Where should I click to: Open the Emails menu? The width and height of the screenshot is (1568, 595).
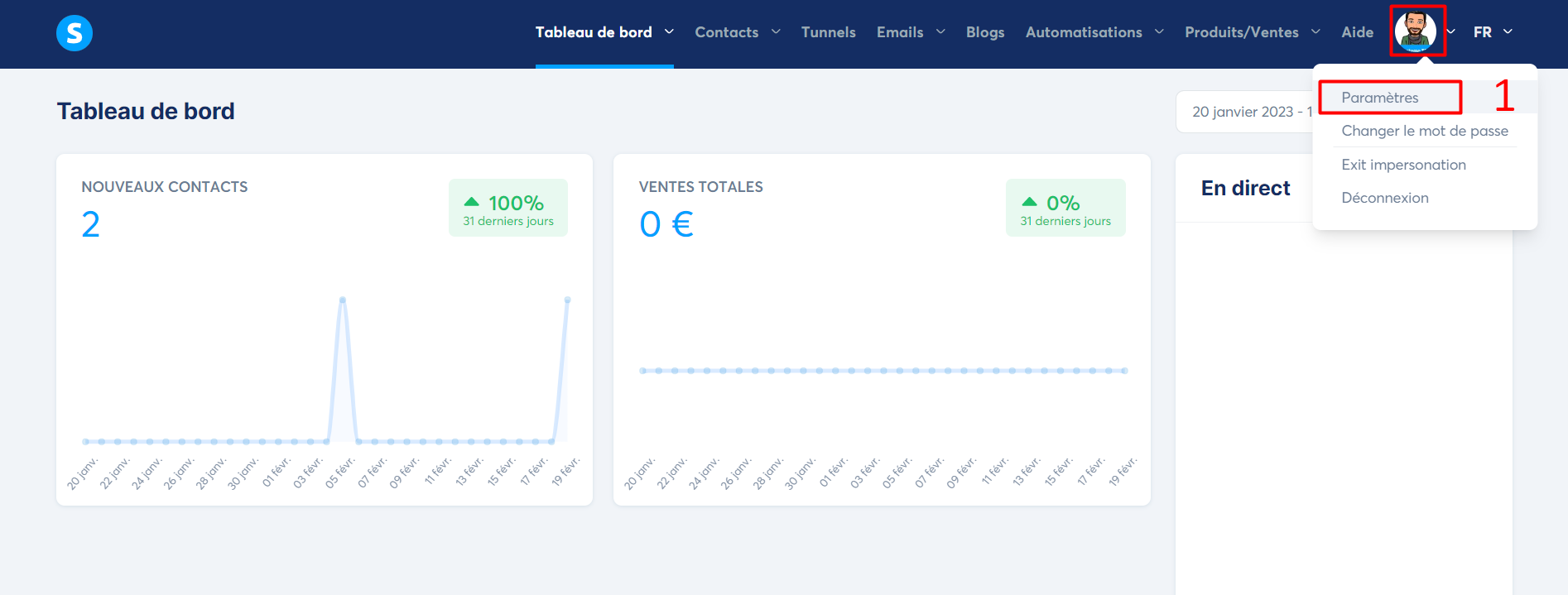tap(900, 32)
